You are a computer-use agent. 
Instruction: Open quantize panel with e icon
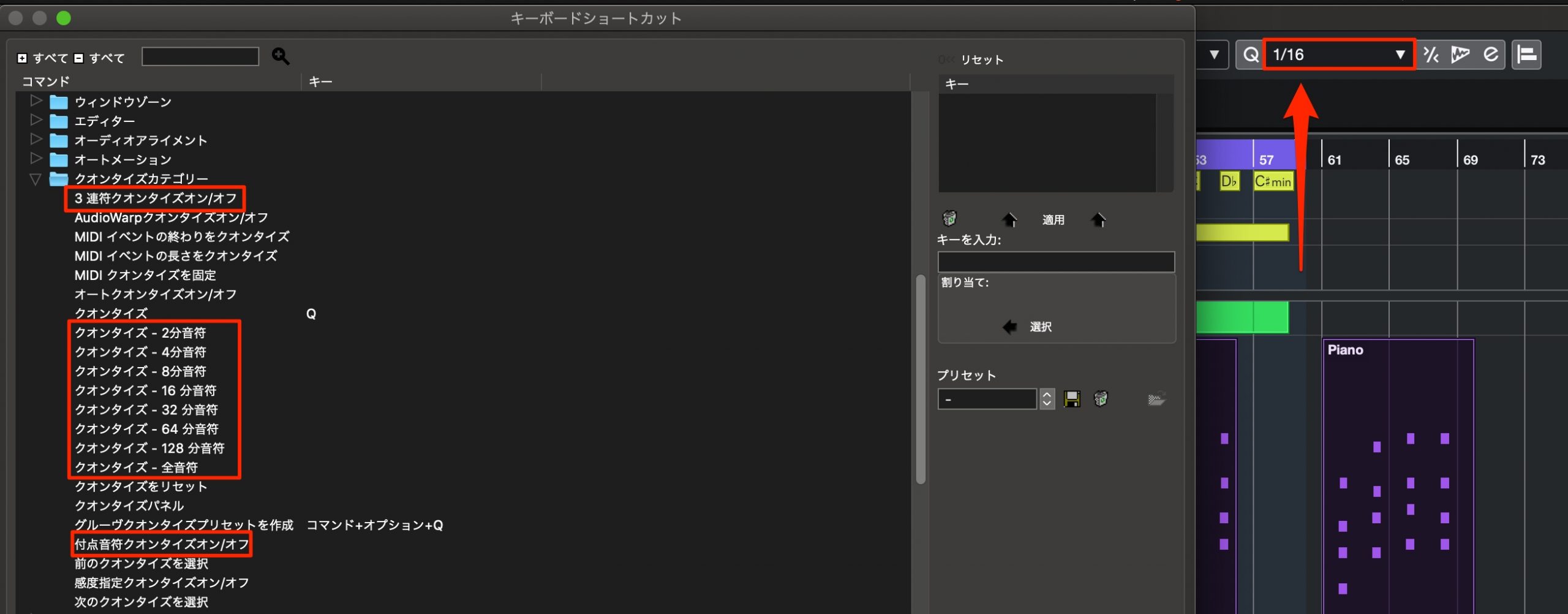tap(1490, 55)
